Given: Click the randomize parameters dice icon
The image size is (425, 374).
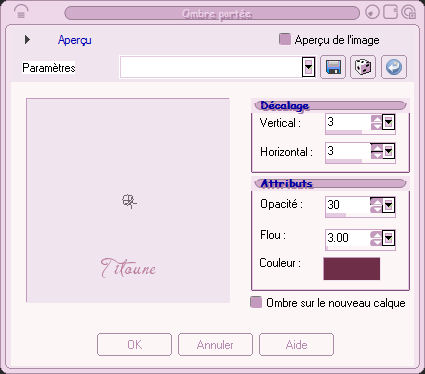Looking at the screenshot, I should pyautogui.click(x=363, y=67).
